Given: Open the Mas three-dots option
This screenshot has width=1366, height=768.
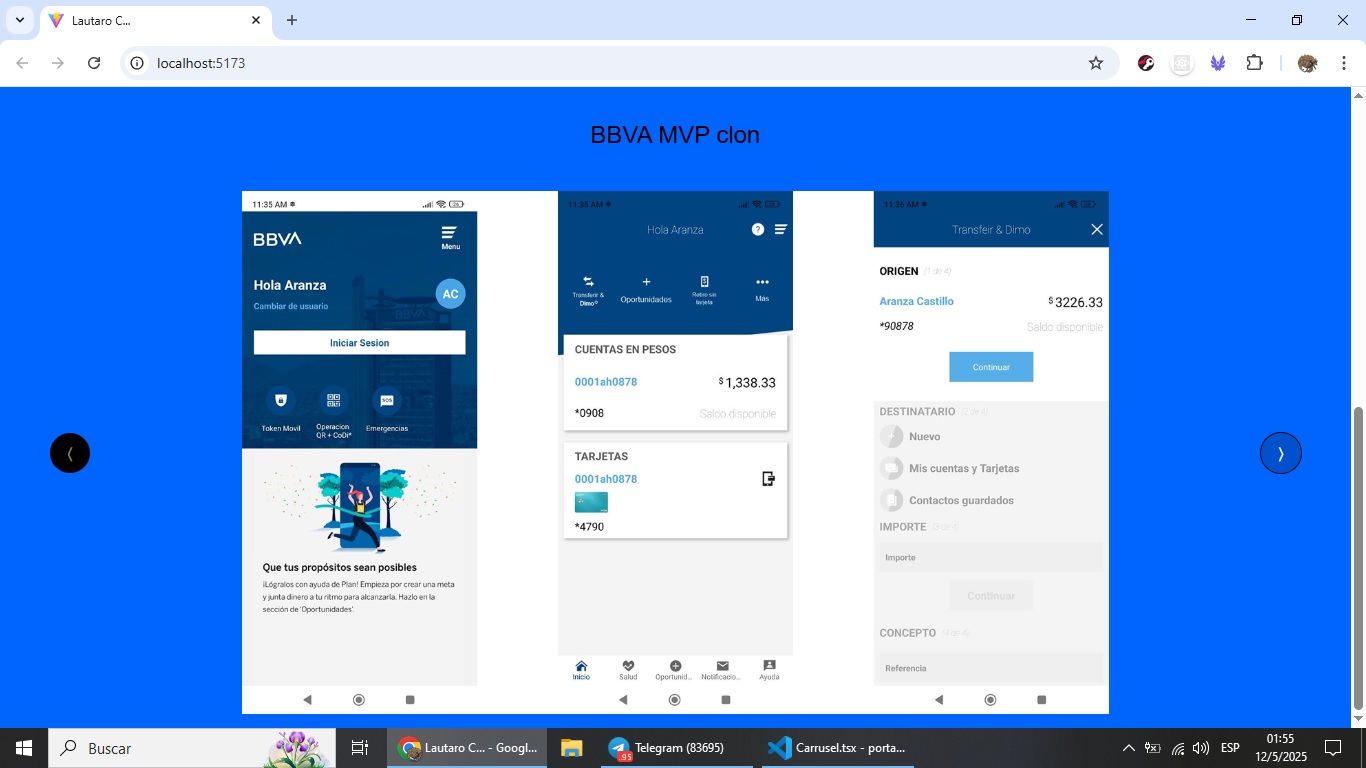Looking at the screenshot, I should pos(762,282).
